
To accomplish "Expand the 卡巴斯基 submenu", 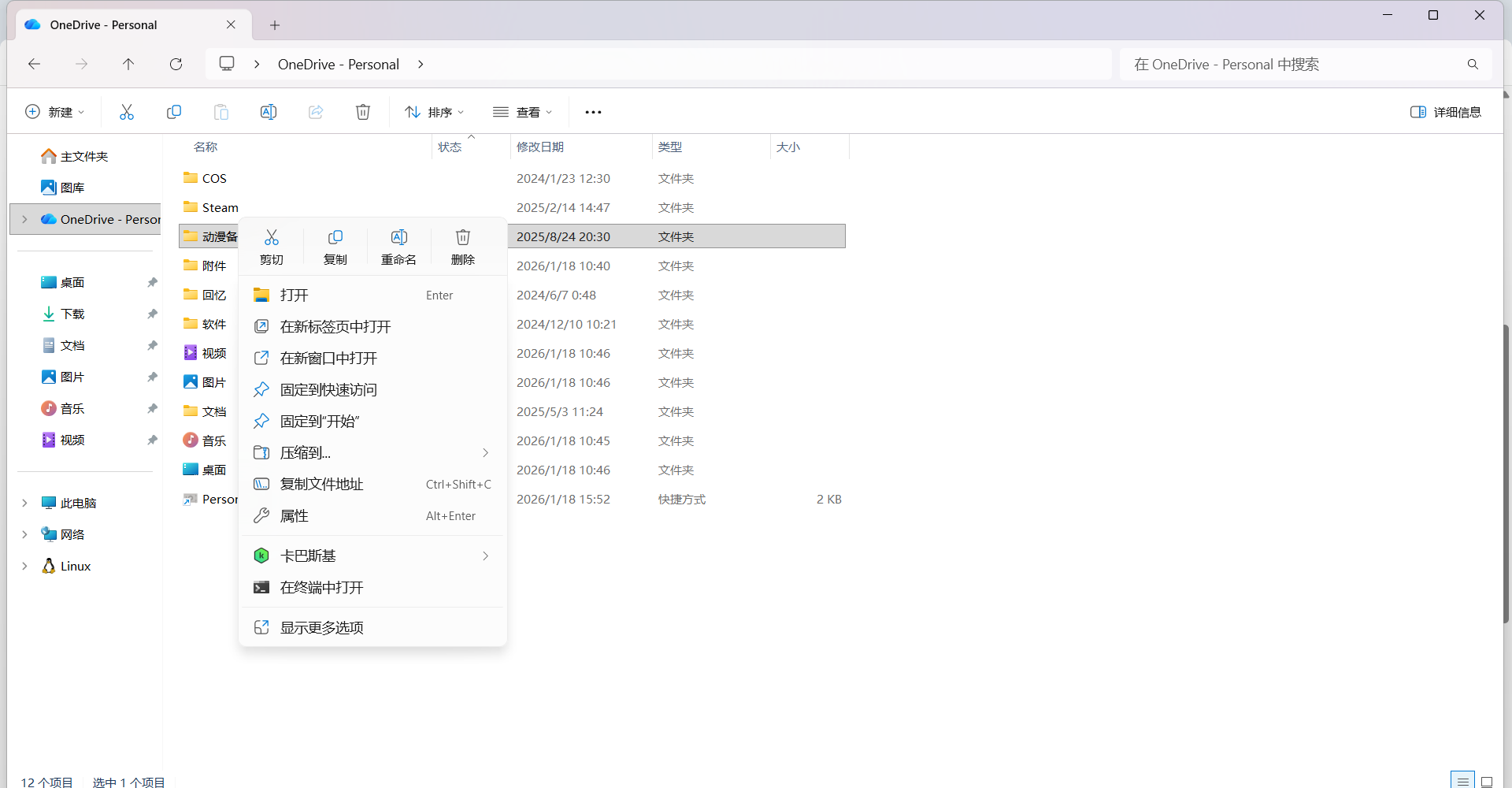I will (486, 556).
